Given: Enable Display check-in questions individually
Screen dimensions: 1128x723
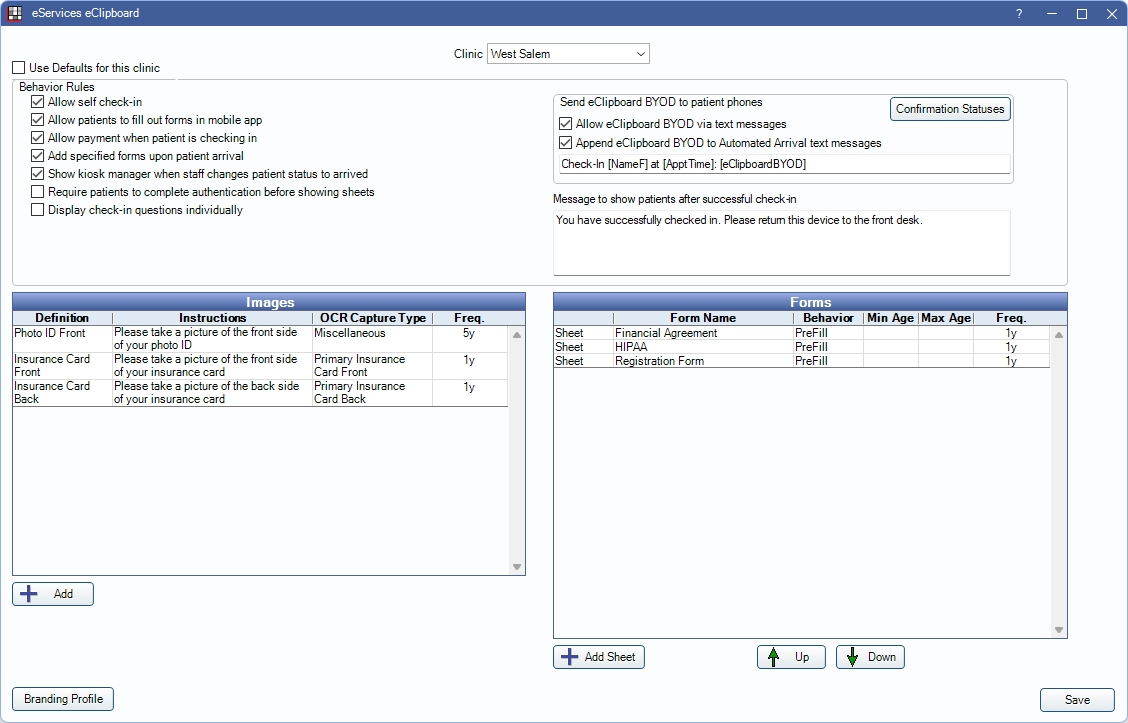Looking at the screenshot, I should 37,210.
